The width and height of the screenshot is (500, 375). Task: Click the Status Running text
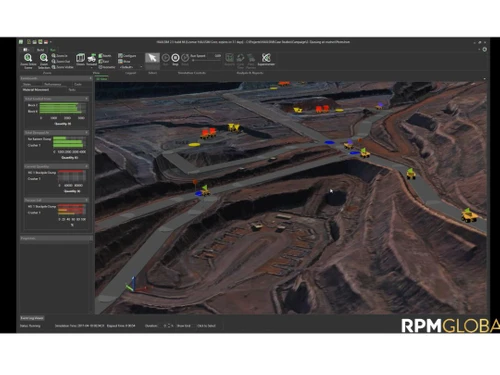click(x=30, y=326)
